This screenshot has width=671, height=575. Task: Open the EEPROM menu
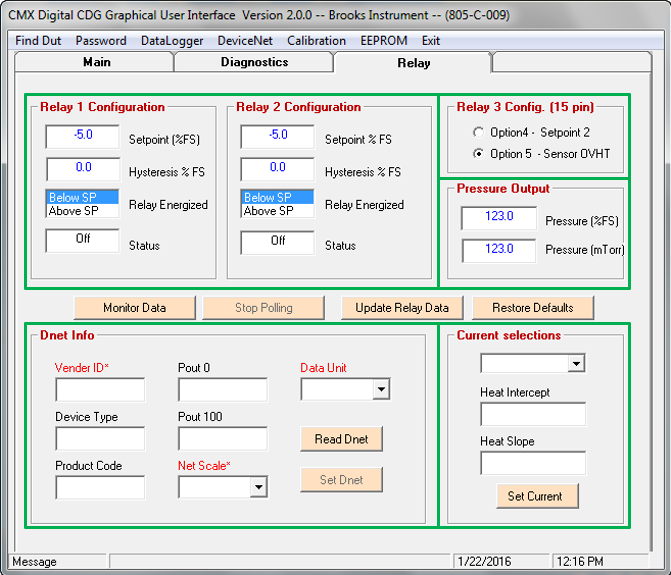(x=384, y=41)
